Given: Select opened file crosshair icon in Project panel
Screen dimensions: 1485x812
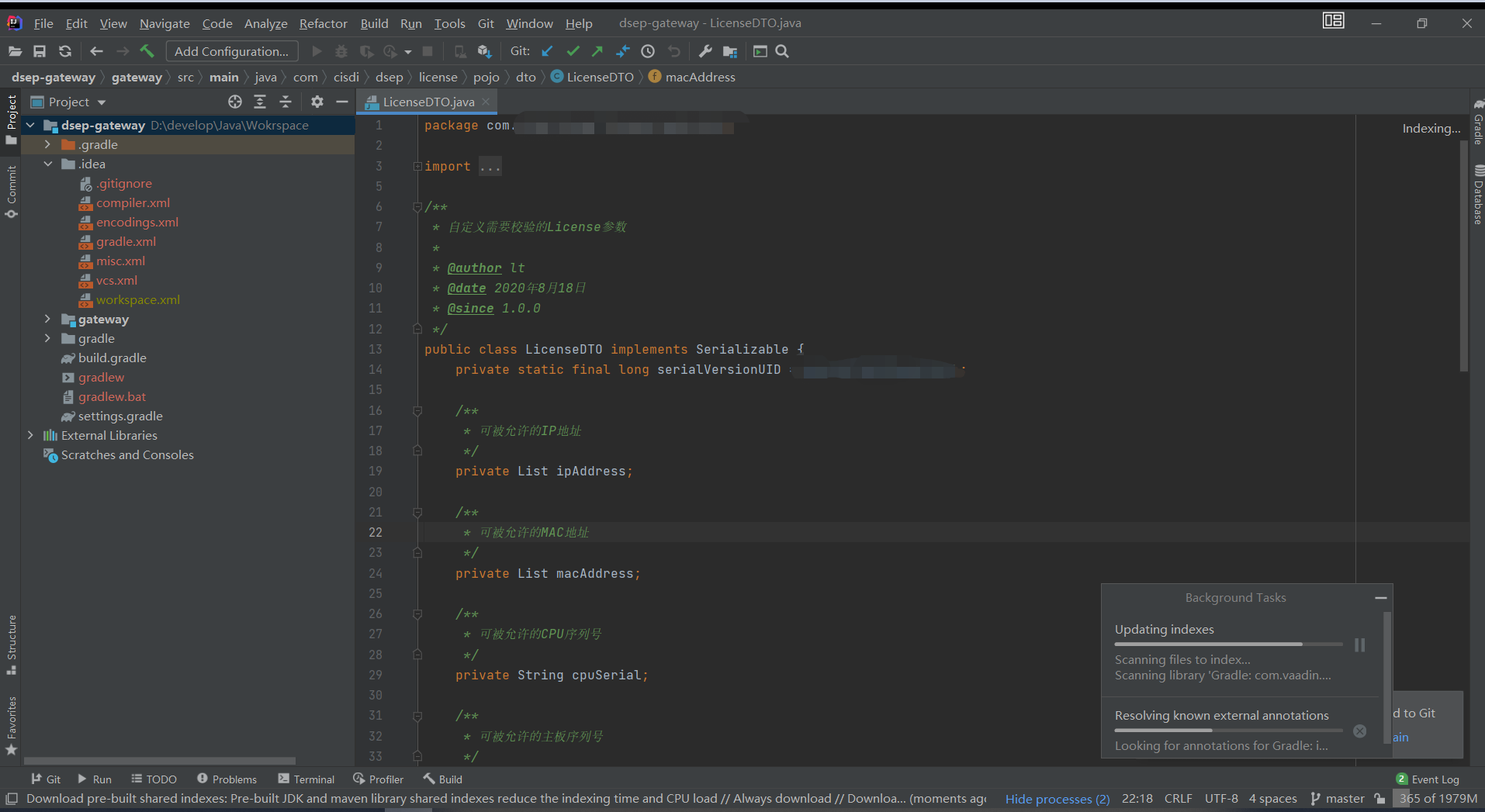Looking at the screenshot, I should 235,102.
